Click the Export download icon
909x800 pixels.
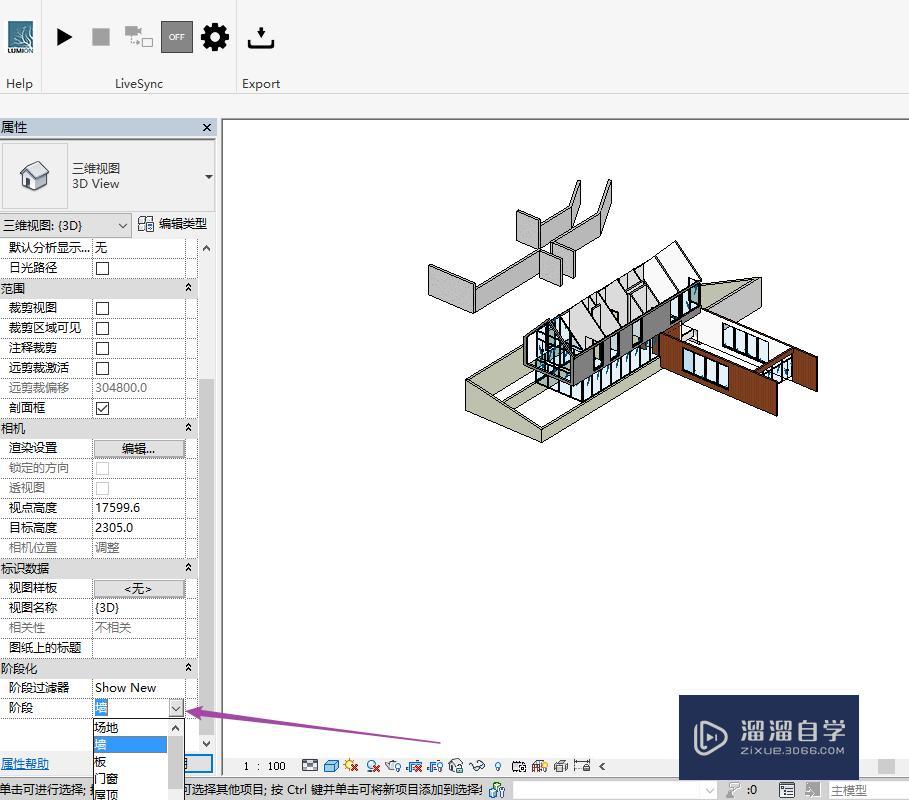point(261,38)
